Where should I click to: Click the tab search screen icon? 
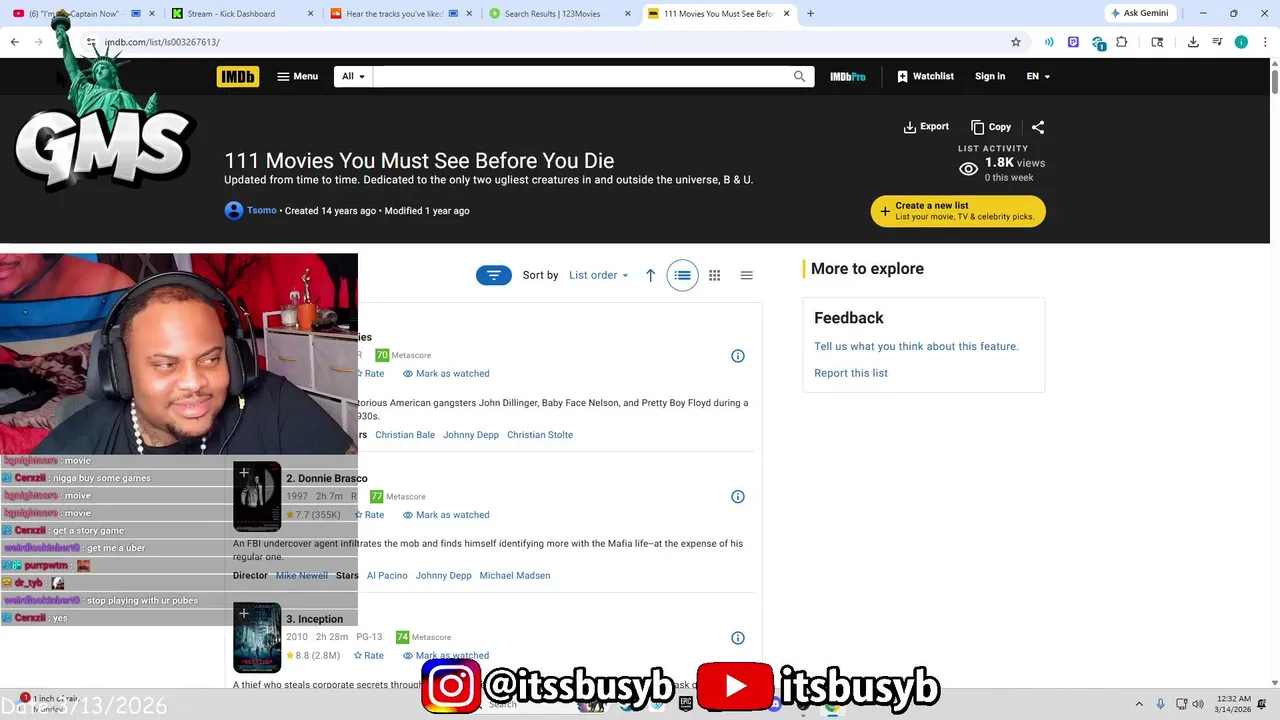(x=1157, y=42)
